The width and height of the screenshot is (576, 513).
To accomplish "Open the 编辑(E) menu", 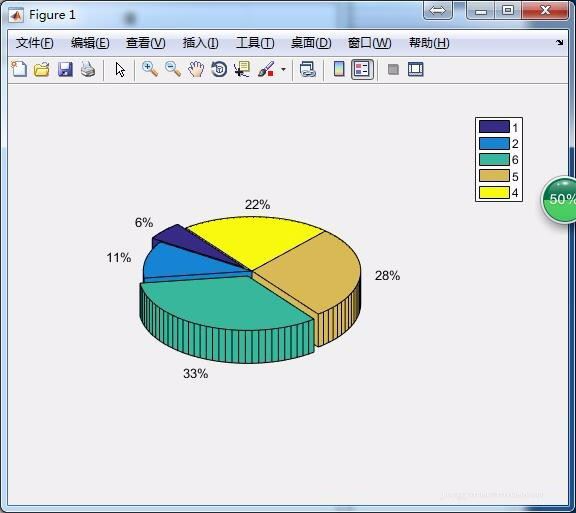I will 90,43.
